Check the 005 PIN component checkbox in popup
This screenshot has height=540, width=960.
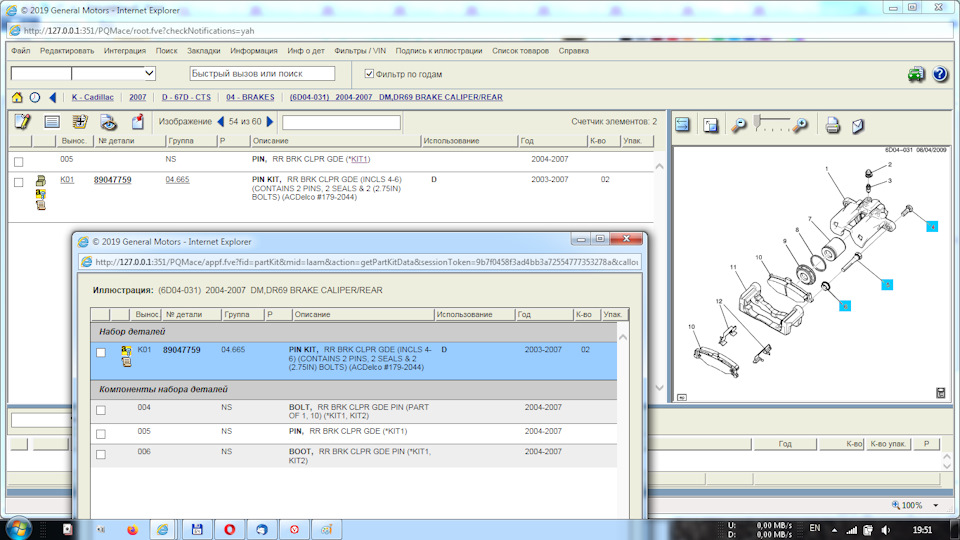pyautogui.click(x=101, y=434)
